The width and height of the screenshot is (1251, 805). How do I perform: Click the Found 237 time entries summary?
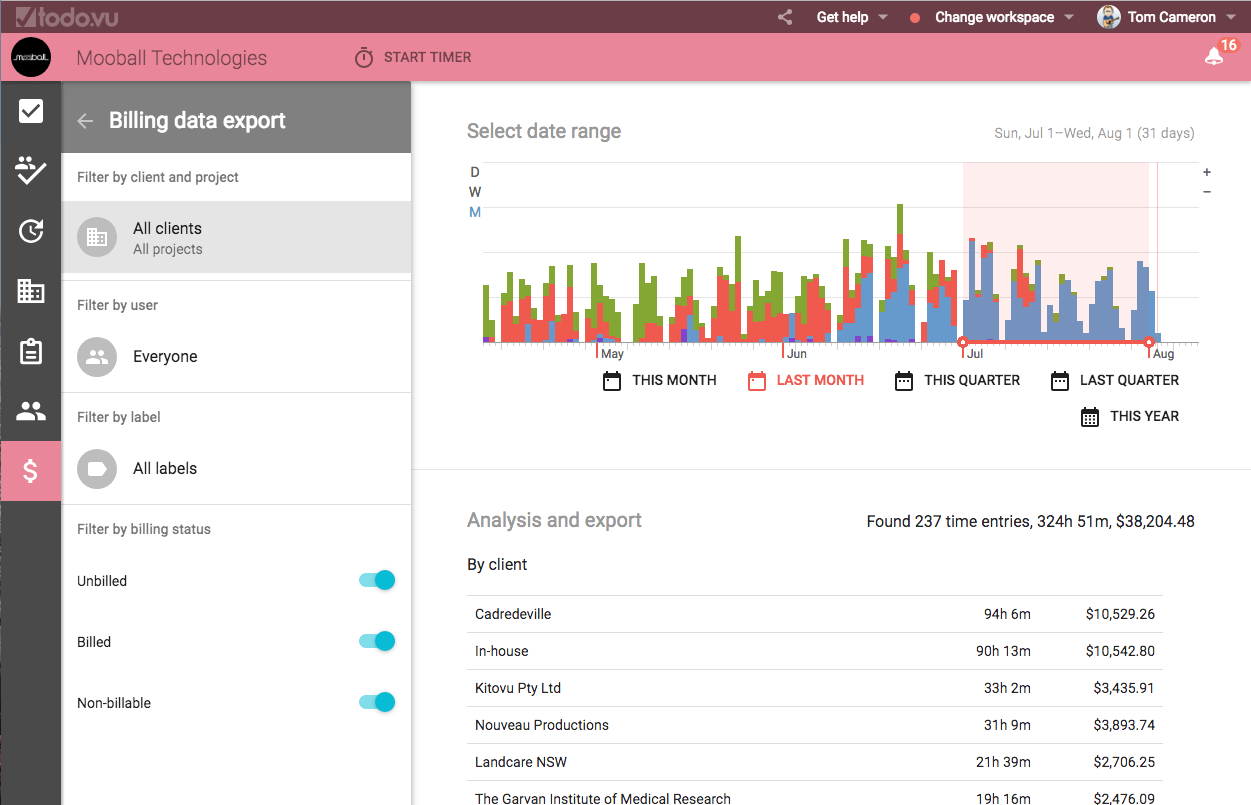[x=1030, y=521]
